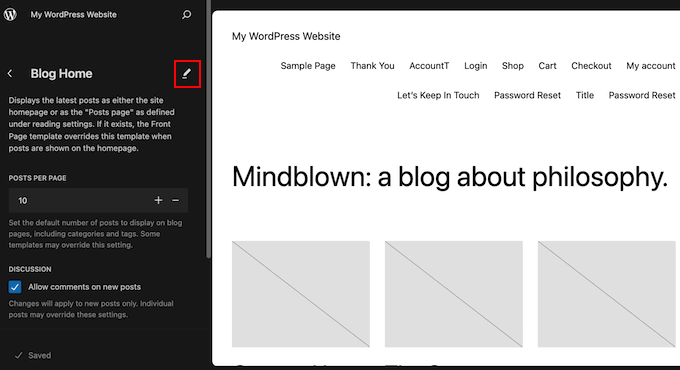Click the DISCUSSION section heading
The height and width of the screenshot is (370, 680).
tap(30, 269)
